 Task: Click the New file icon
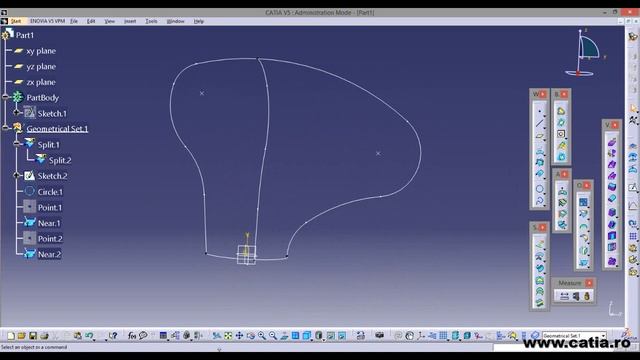[11, 336]
